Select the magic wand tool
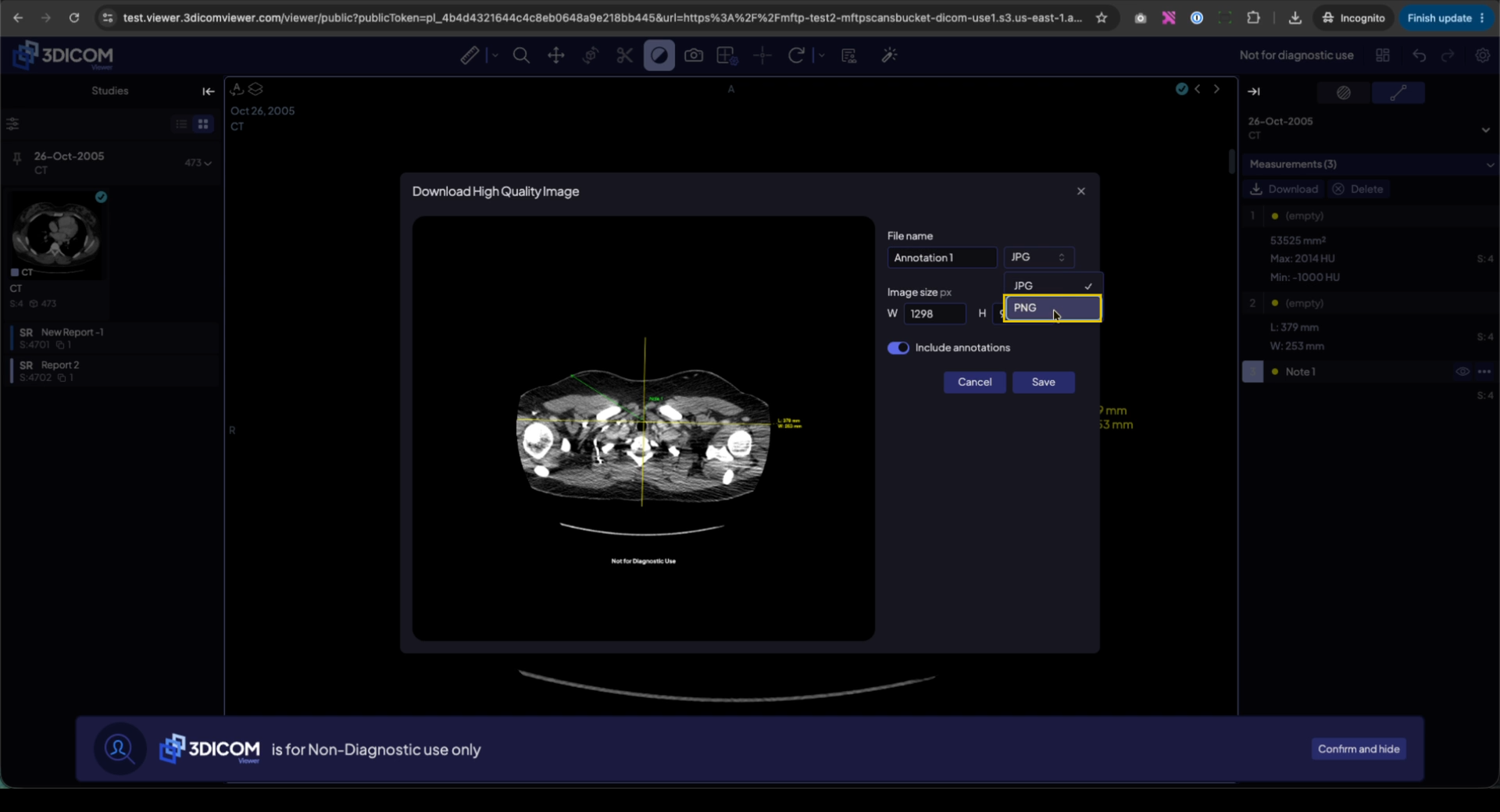This screenshot has height=812, width=1500. [889, 55]
